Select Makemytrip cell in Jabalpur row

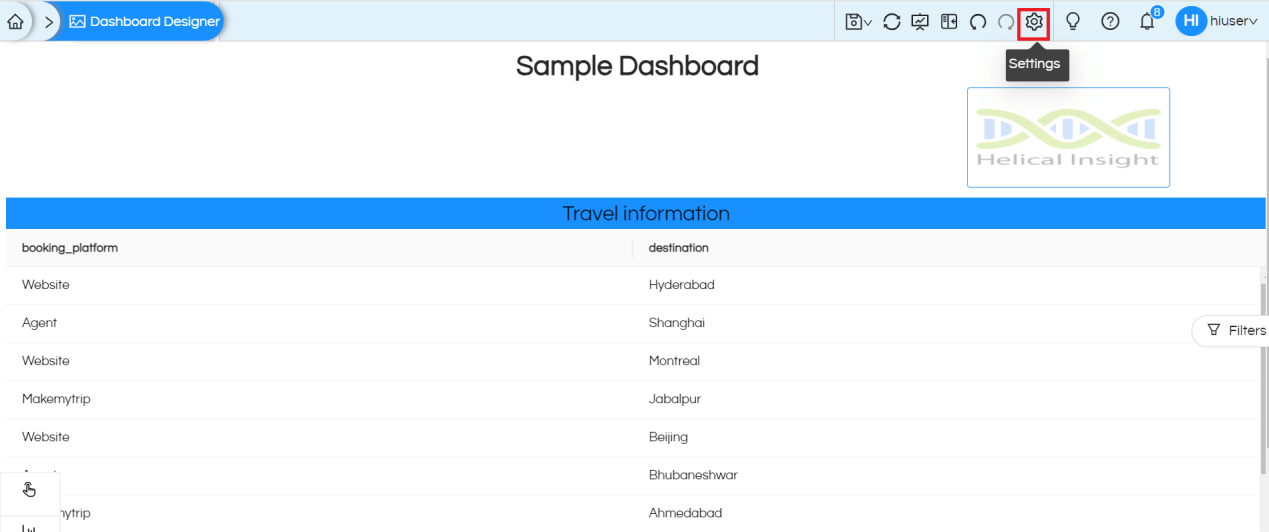56,399
